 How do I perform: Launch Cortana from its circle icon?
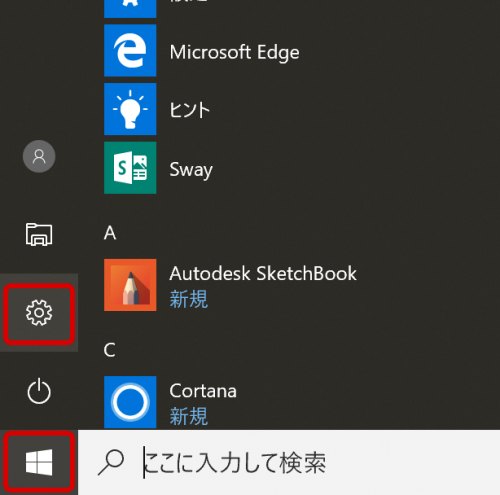pos(130,402)
